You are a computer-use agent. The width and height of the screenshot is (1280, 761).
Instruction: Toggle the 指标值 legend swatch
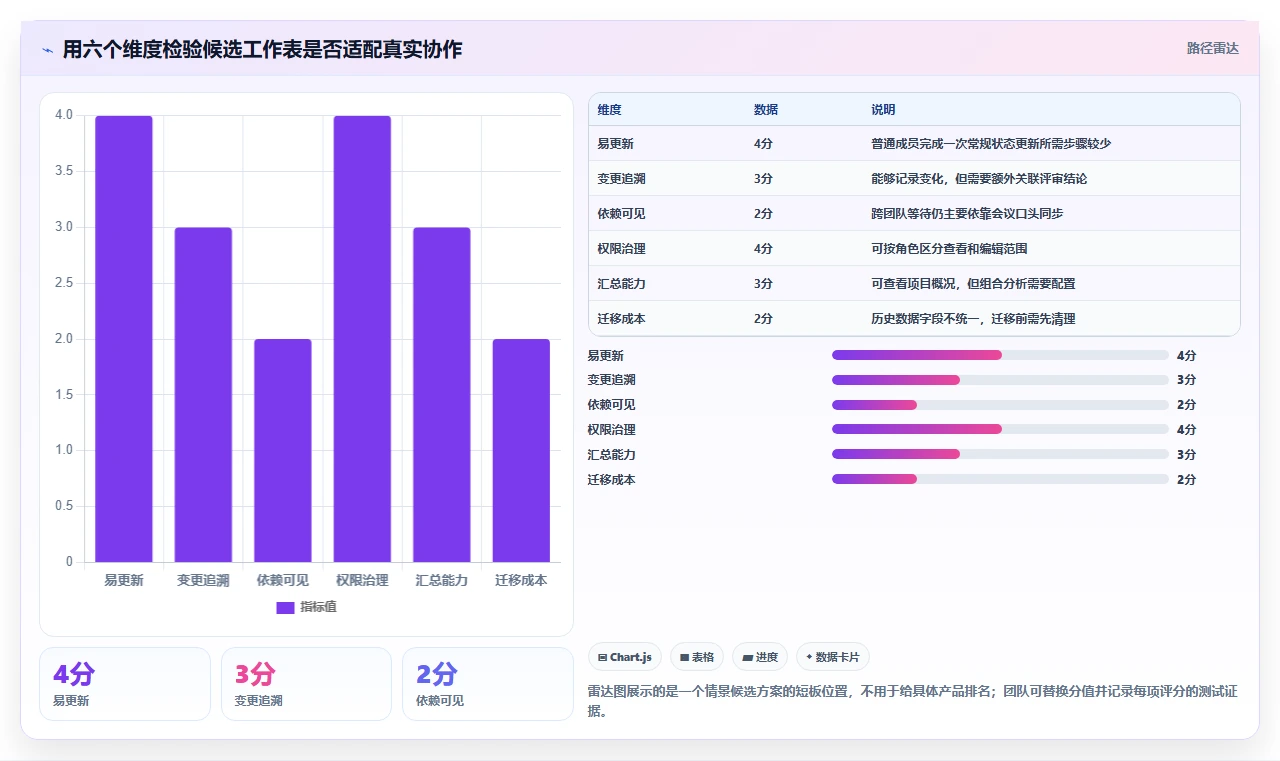[285, 607]
